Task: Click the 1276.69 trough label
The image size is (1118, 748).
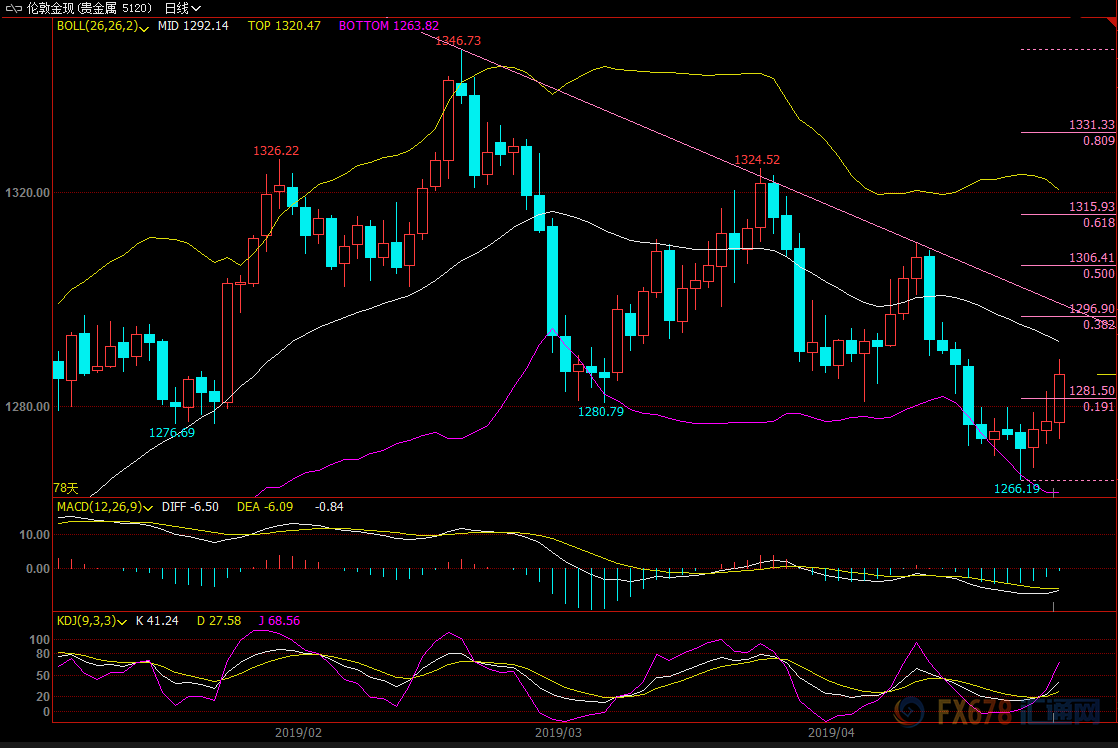Action: coord(172,433)
